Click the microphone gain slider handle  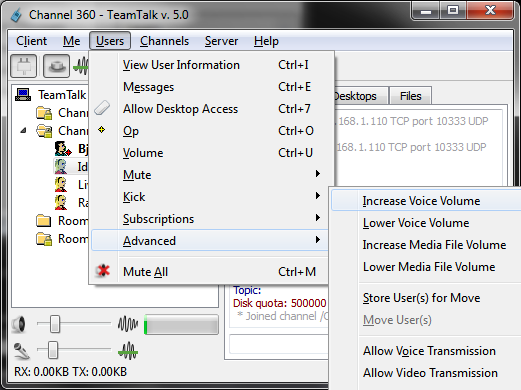[52, 350]
